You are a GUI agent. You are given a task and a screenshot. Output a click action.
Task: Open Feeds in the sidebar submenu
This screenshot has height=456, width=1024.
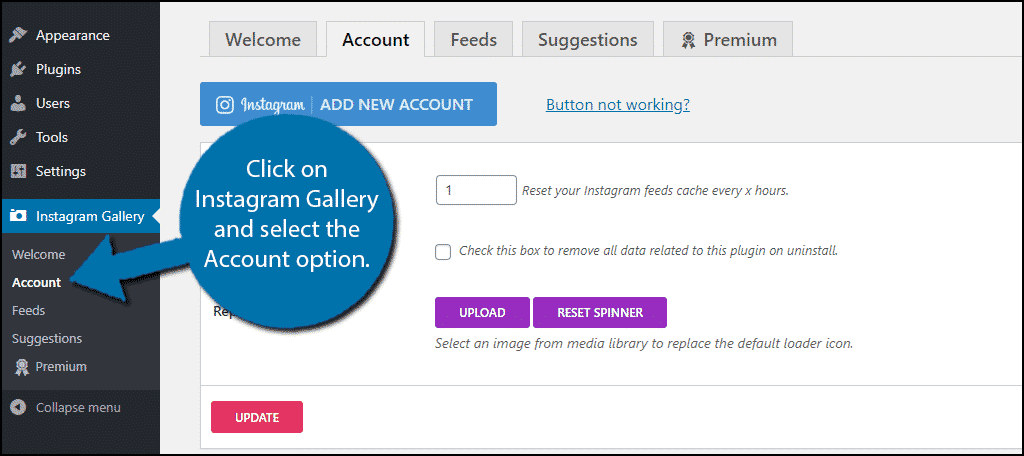pyautogui.click(x=28, y=310)
